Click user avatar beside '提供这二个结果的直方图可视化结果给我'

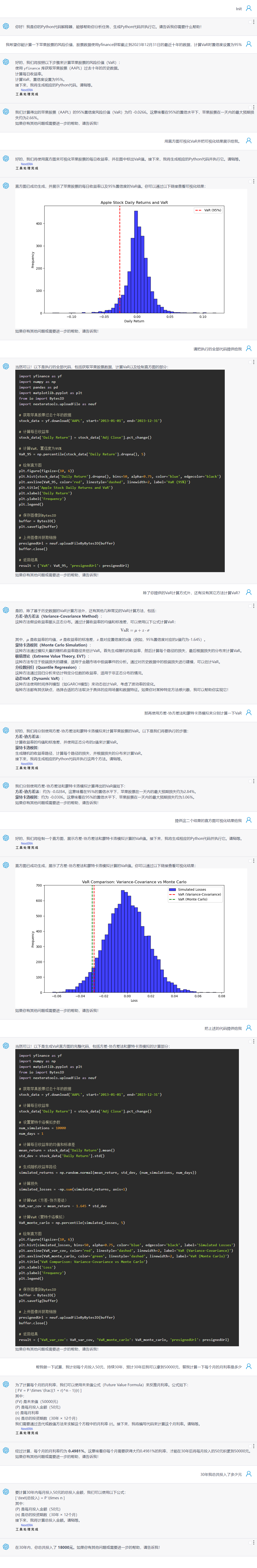click(x=248, y=820)
